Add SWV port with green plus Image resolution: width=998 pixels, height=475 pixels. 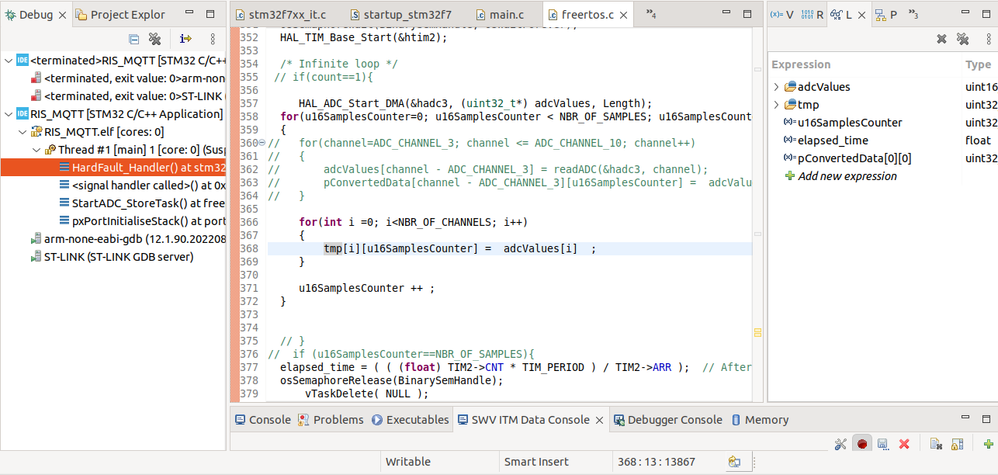(x=988, y=444)
